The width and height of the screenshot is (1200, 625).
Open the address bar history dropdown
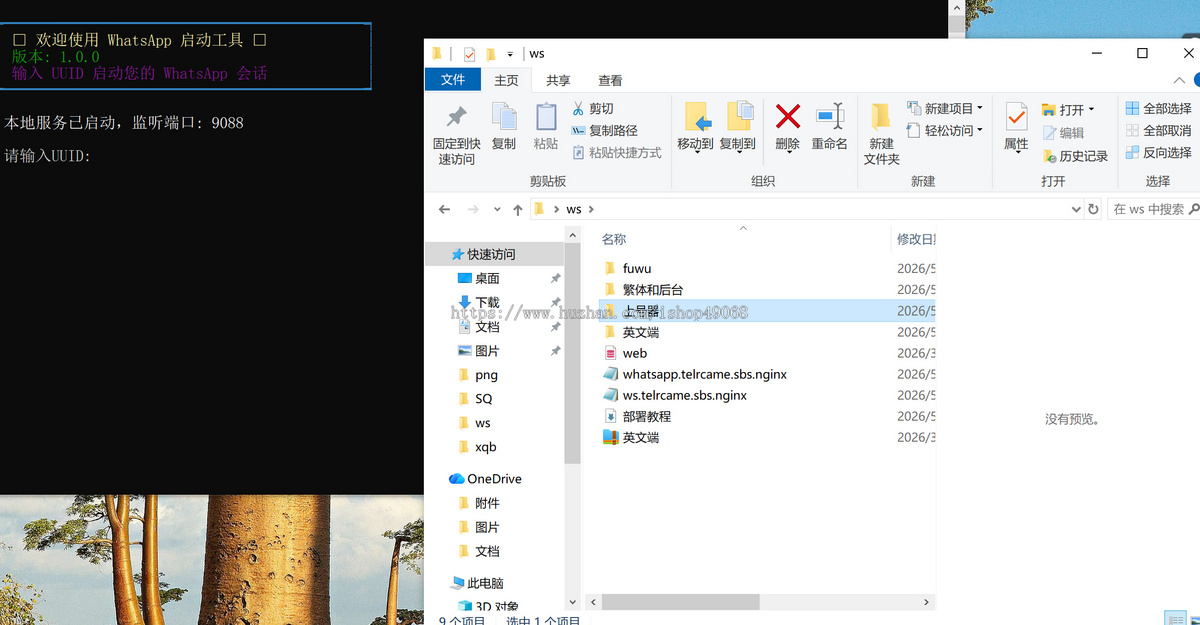[x=1076, y=209]
